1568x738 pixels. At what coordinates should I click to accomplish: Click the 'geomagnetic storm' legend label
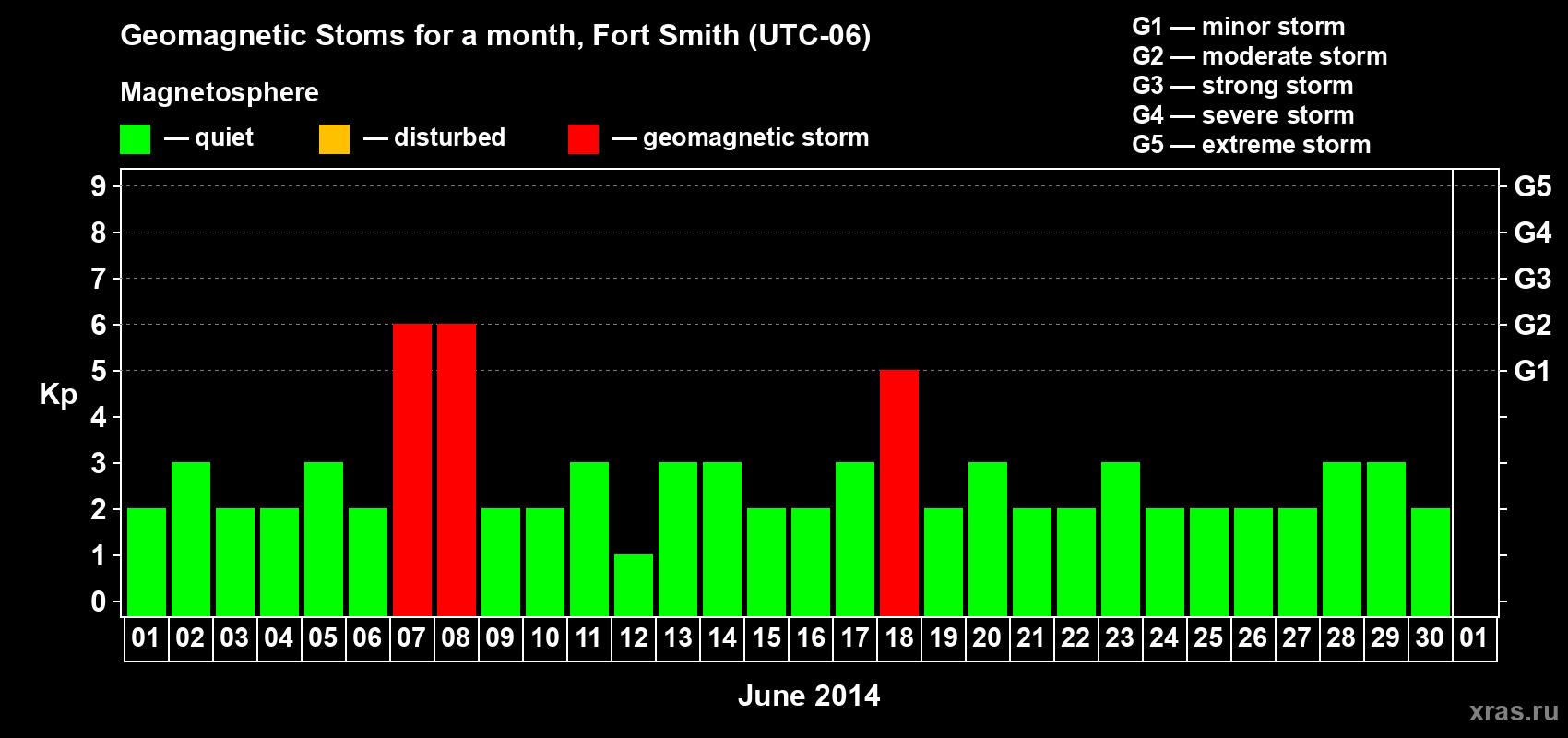(x=755, y=137)
